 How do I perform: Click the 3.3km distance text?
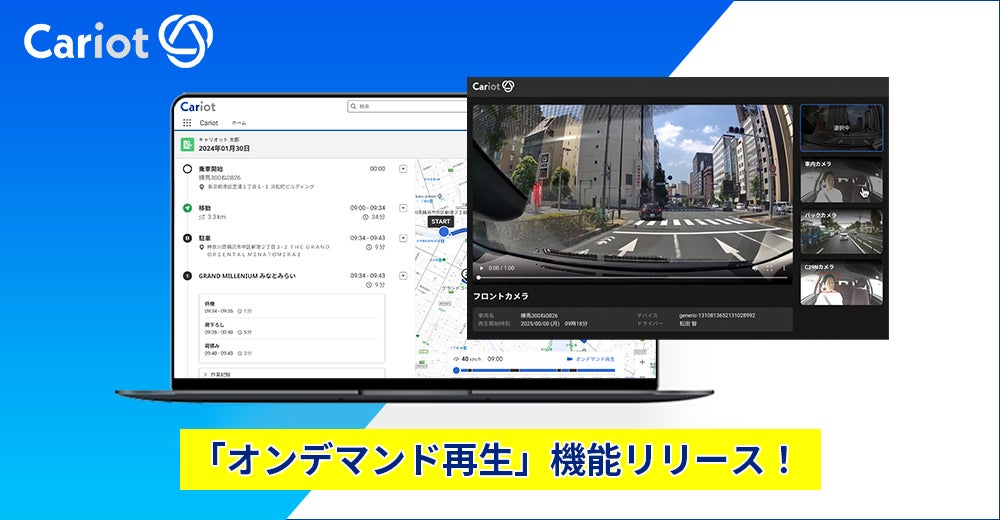pos(216,217)
